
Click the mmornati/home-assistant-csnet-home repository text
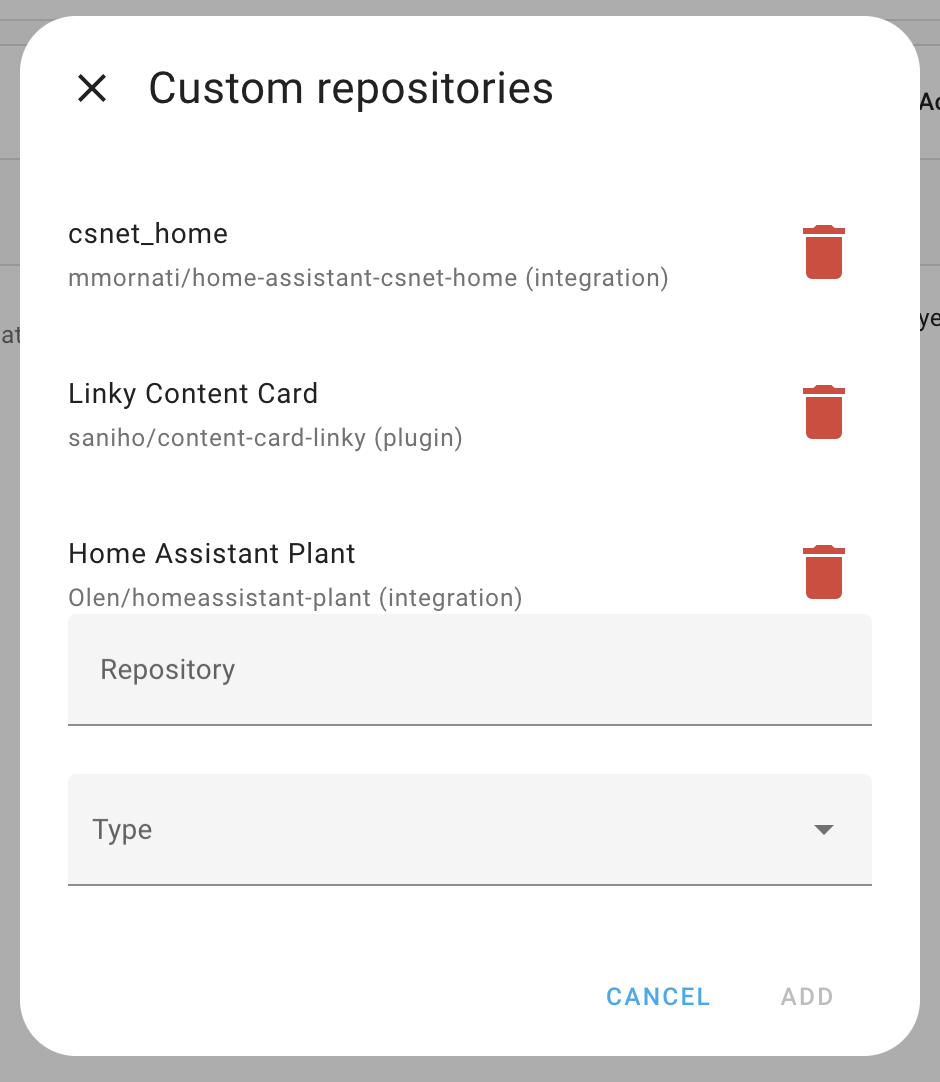pyautogui.click(x=368, y=278)
